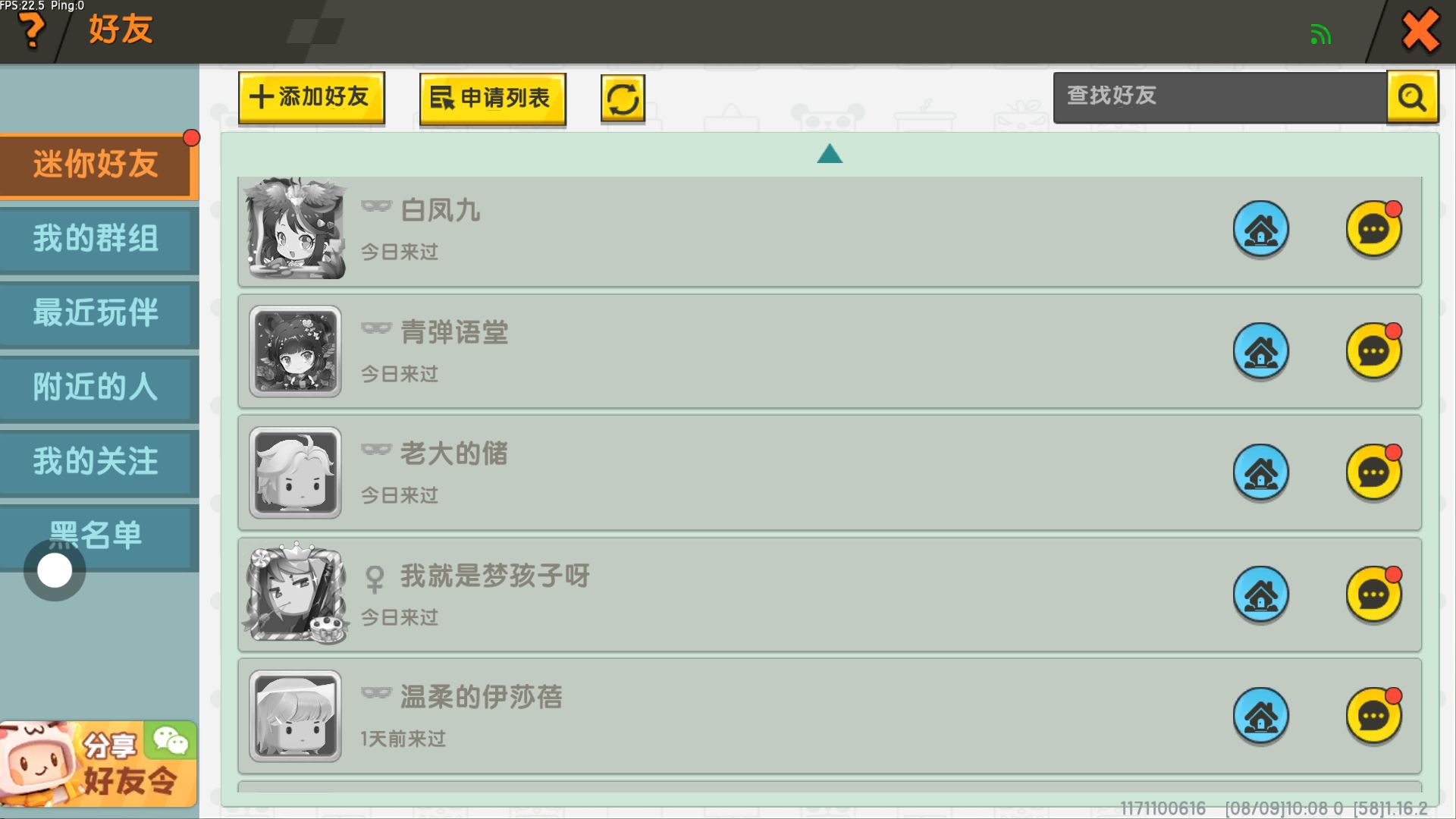The width and height of the screenshot is (1456, 819).
Task: Click the green network signal icon
Action: 1320,34
